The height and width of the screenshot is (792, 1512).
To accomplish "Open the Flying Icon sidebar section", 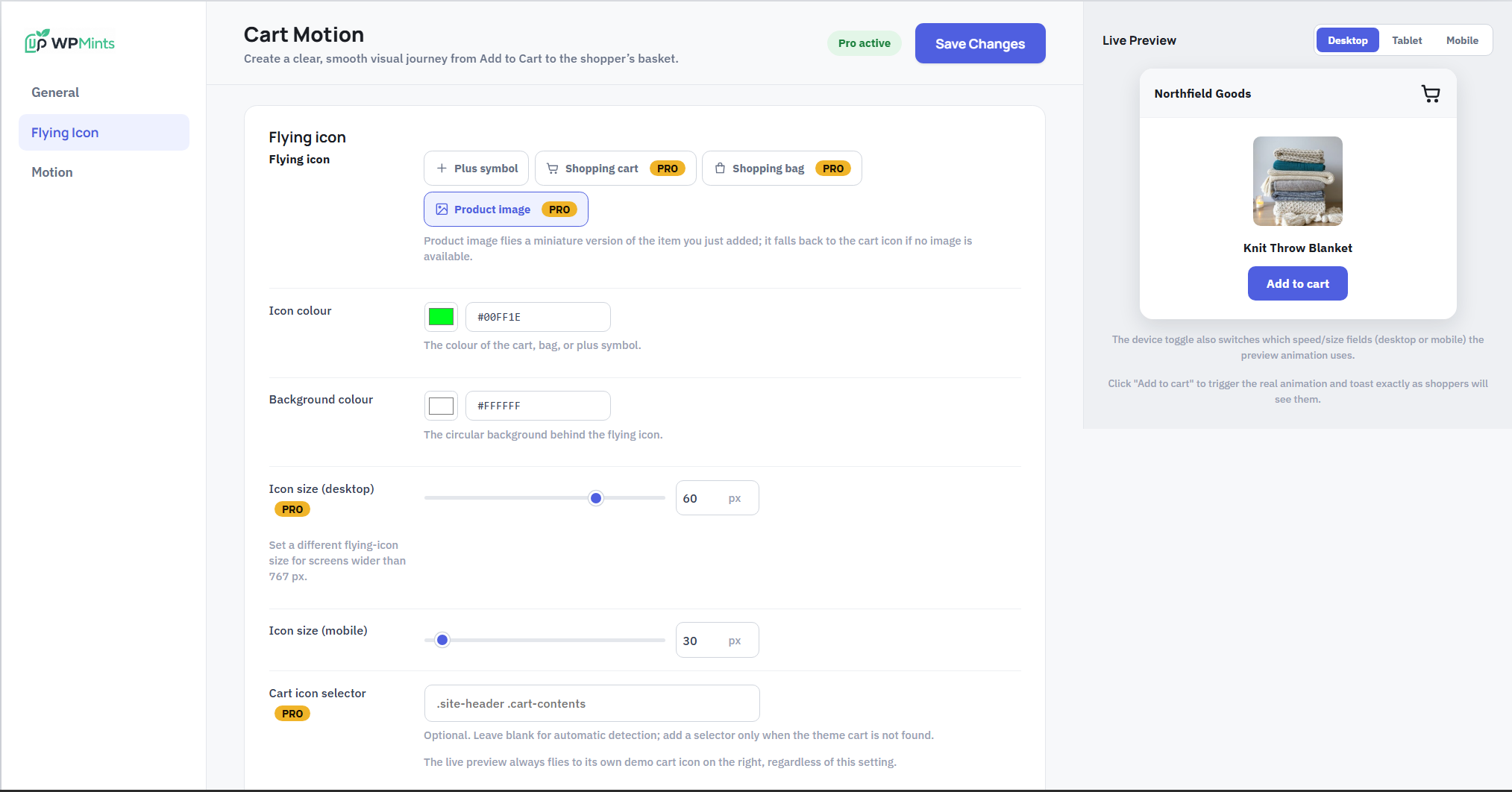I will (x=104, y=133).
